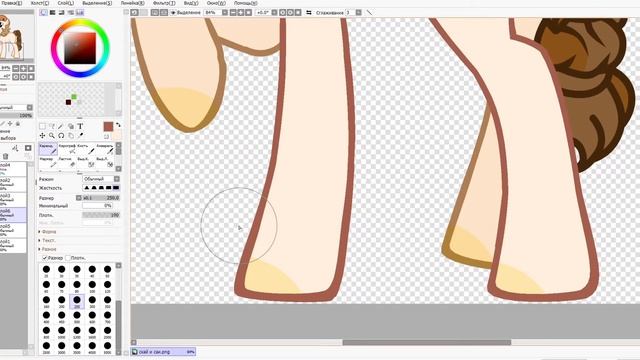Viewport: 640px width, 360px height.
Task: Select the Move tool (cross arrows)
Action: click(42, 136)
